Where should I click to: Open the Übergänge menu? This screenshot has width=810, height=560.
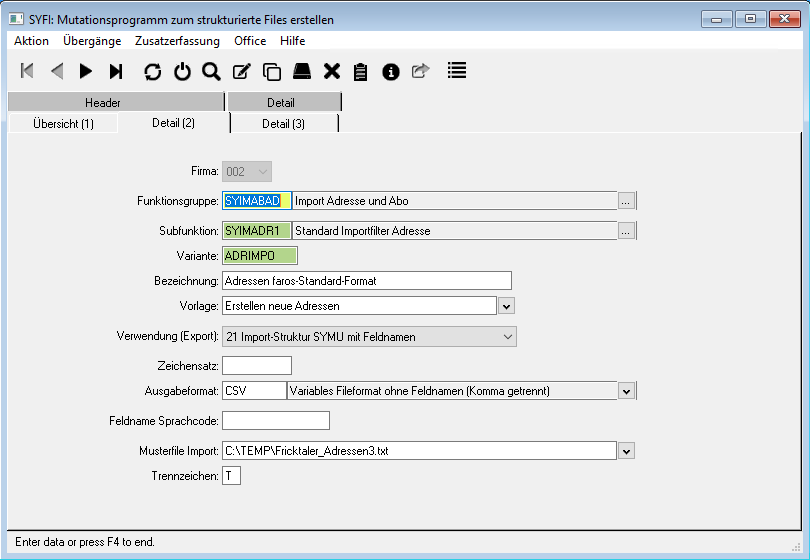pos(92,41)
